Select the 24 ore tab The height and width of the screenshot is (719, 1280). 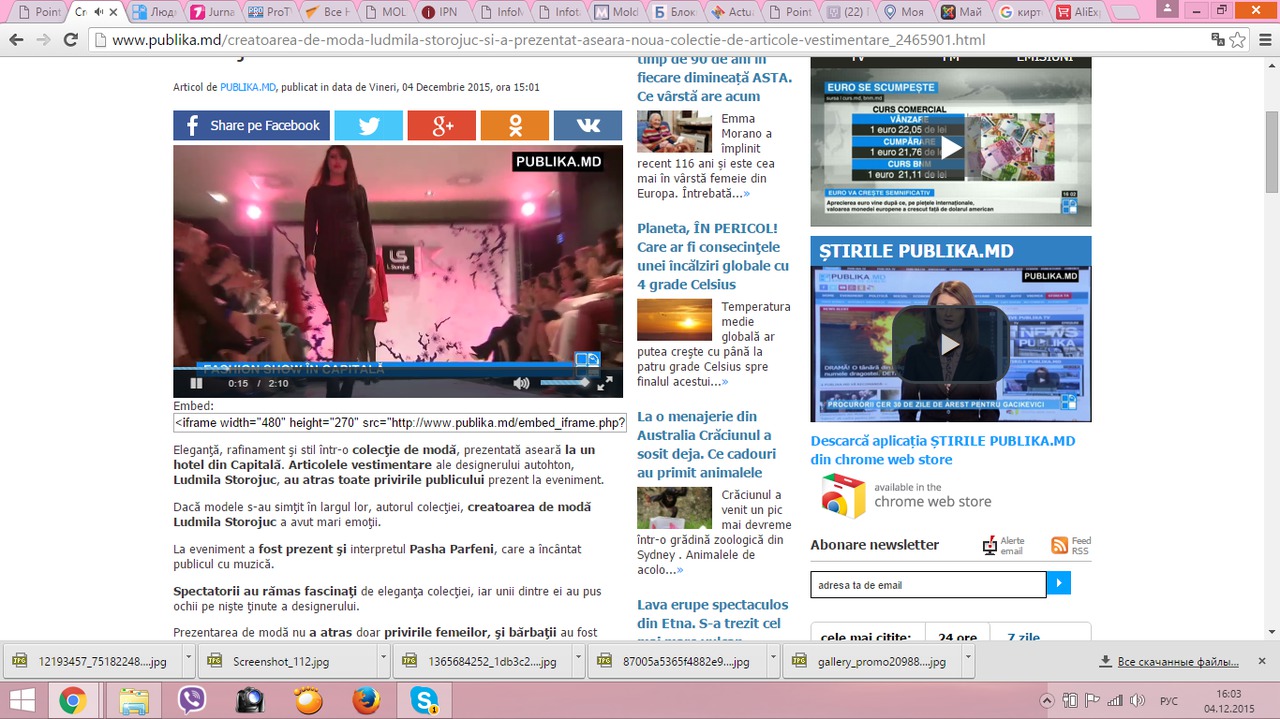pyautogui.click(x=957, y=637)
